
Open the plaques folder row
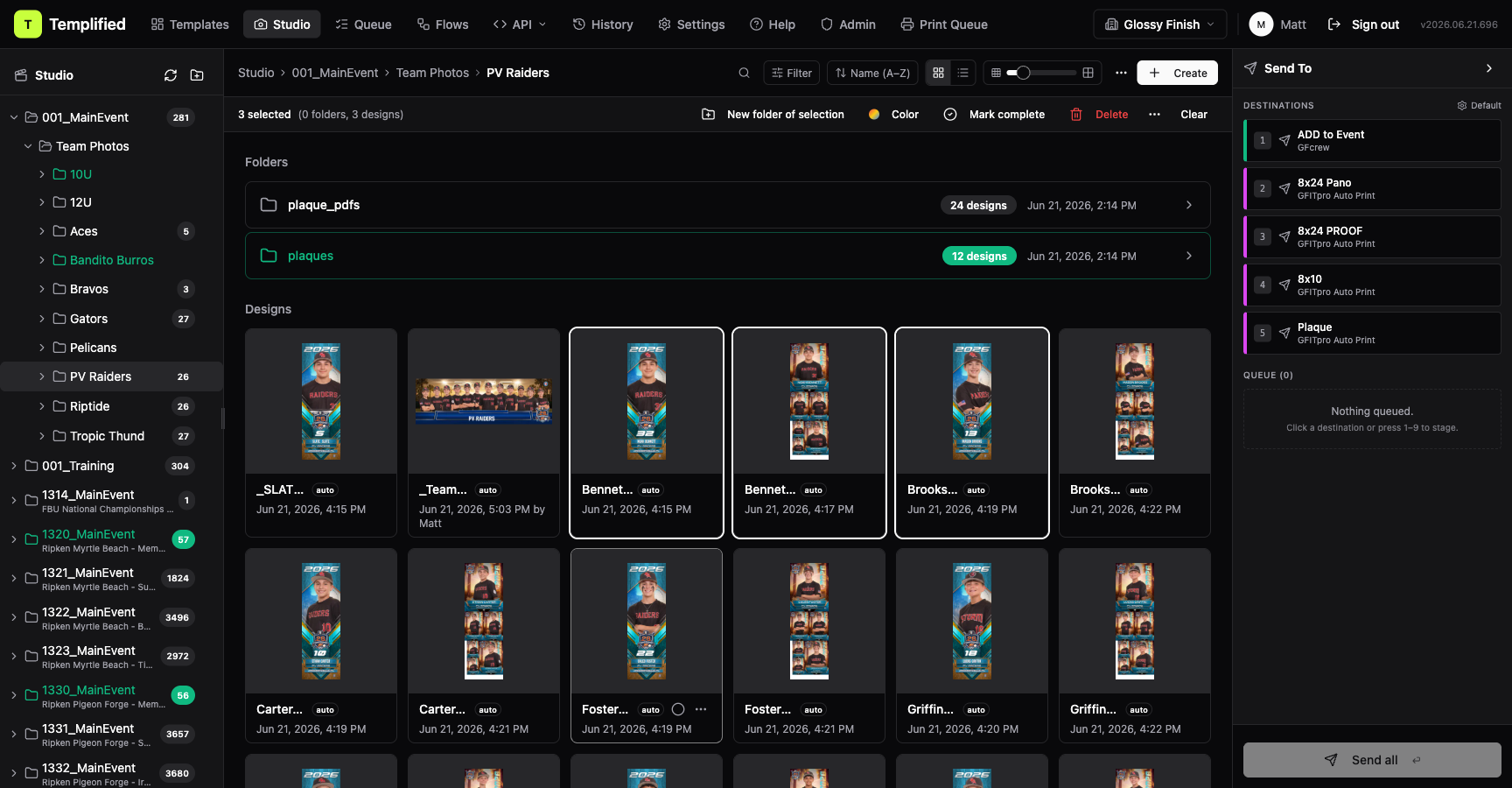(x=728, y=256)
